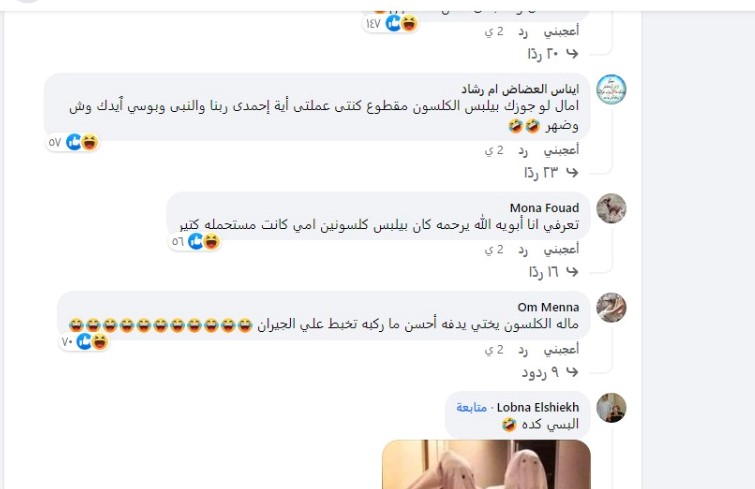The height and width of the screenshot is (489, 755).
Task: Open Mona Fouad's profile picture
Action: (x=611, y=208)
